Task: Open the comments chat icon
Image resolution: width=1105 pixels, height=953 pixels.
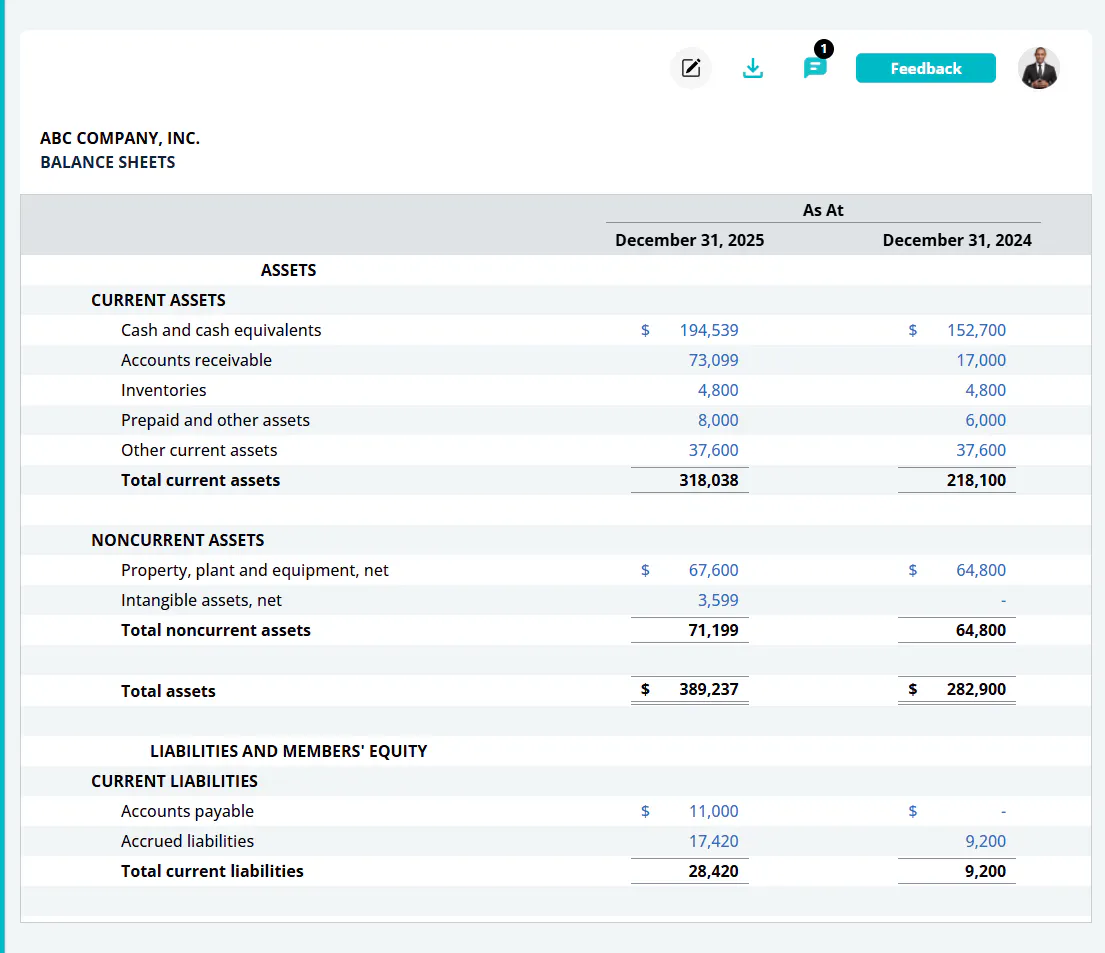Action: click(x=814, y=69)
